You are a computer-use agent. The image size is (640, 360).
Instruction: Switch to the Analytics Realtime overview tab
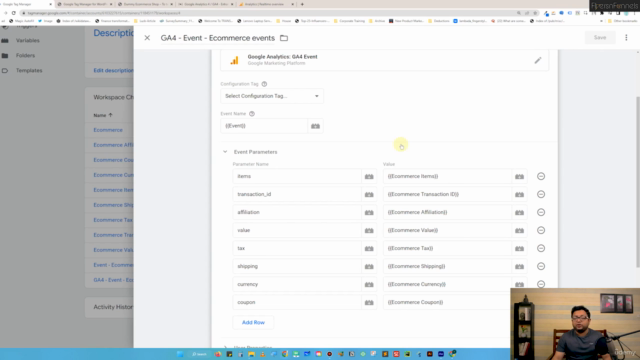266,4
